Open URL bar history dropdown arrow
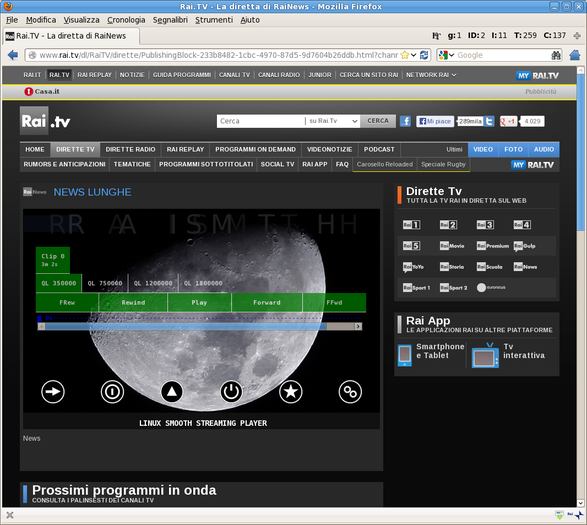Viewport: 587px width, 525px height. [x=413, y=55]
